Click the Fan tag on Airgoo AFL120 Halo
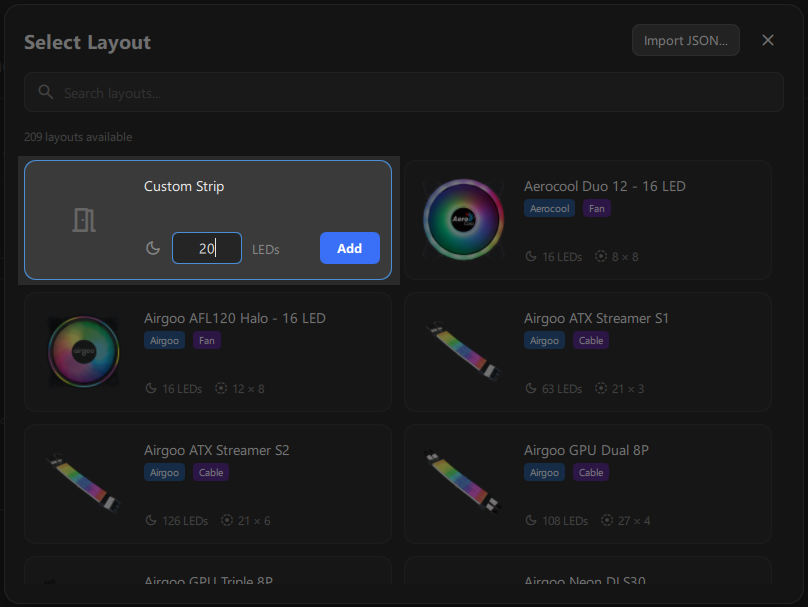The image size is (808, 607). (207, 340)
